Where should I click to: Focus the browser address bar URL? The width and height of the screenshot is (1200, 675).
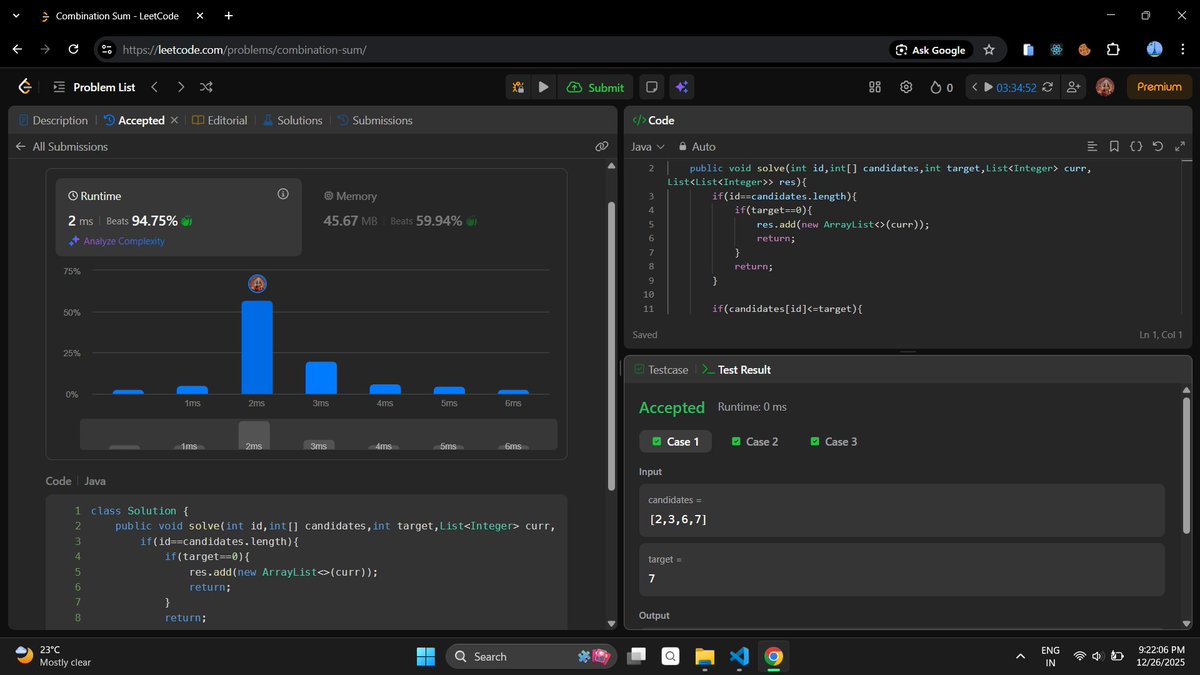244,49
